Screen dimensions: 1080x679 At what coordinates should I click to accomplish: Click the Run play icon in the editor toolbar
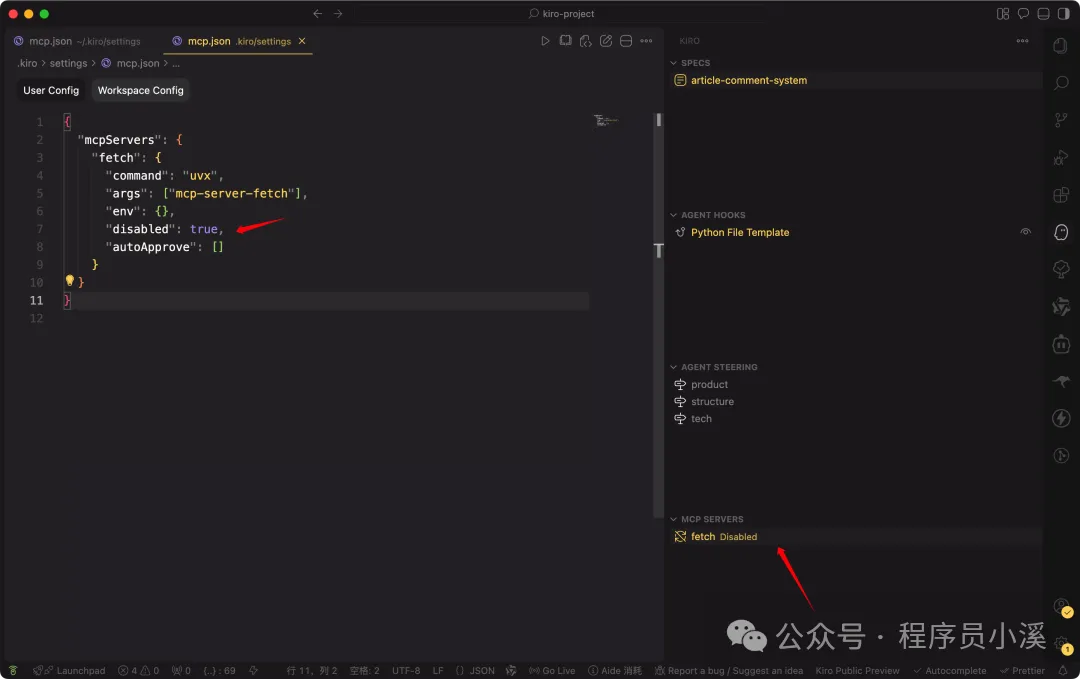[x=545, y=41]
